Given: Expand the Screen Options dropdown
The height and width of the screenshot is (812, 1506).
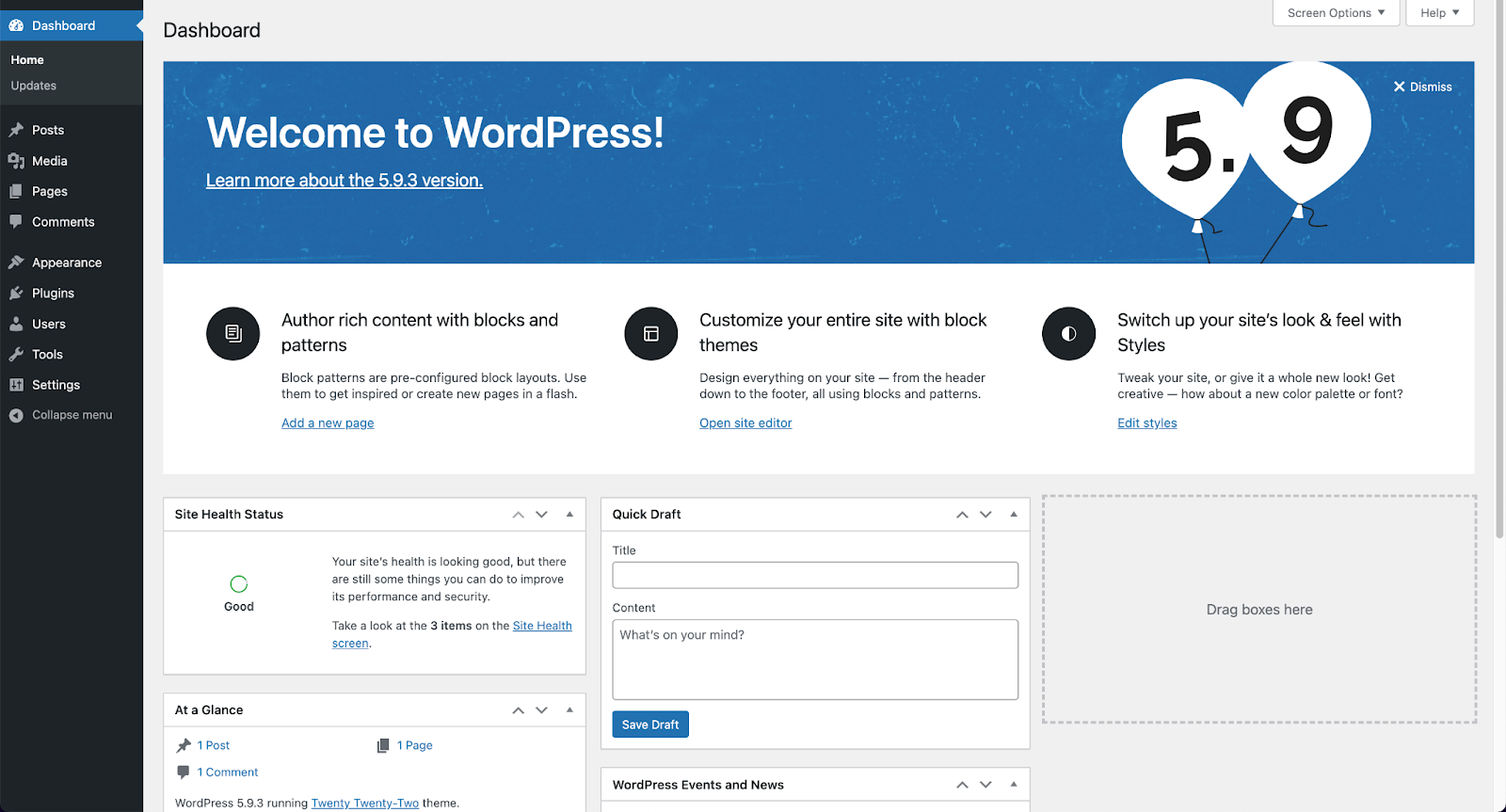Looking at the screenshot, I should point(1336,13).
